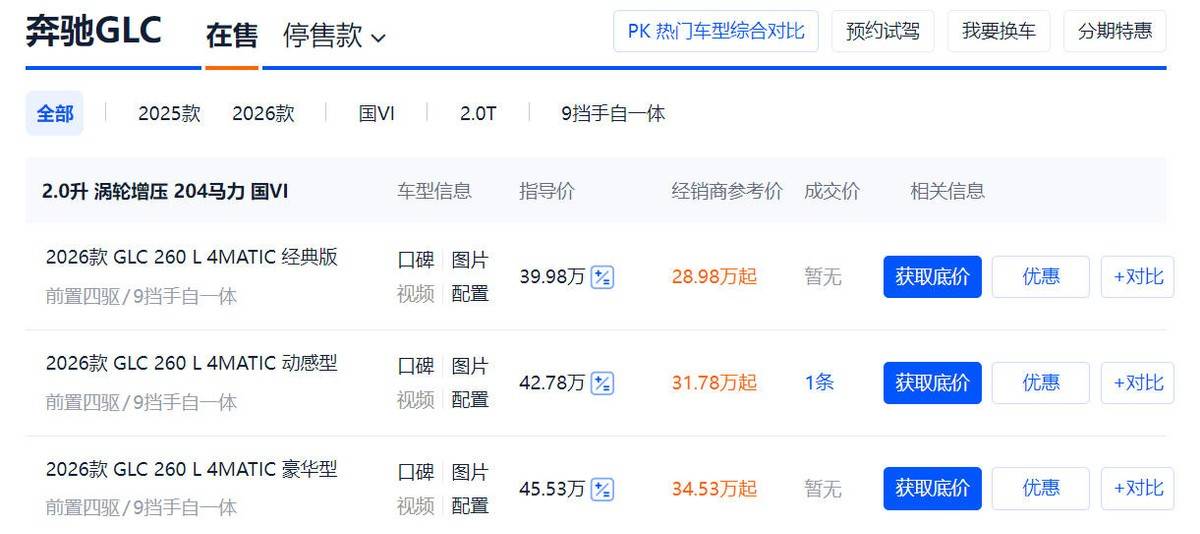The image size is (1200, 534).
Task: Filter by 2025款 model year
Action: (x=169, y=114)
